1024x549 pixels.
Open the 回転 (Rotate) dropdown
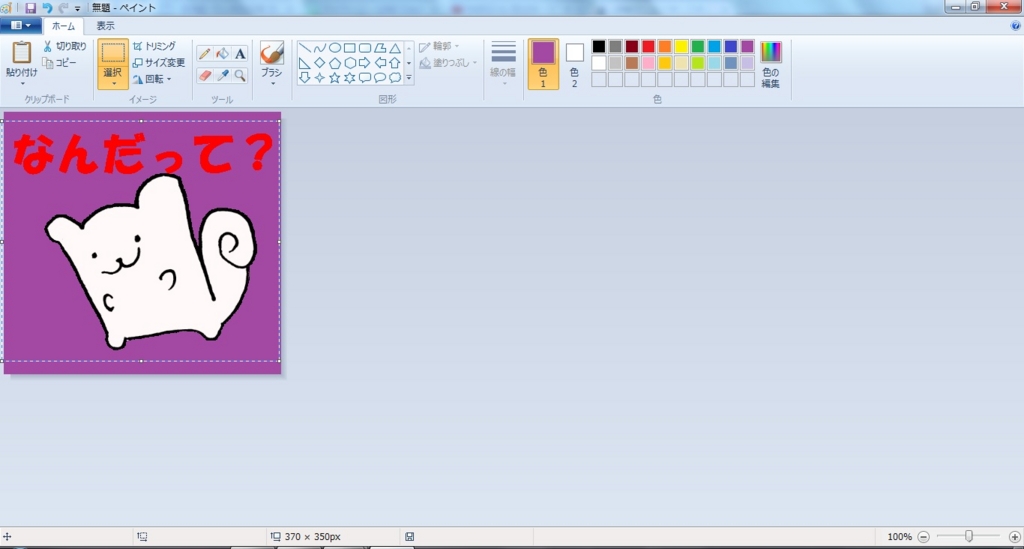point(152,79)
